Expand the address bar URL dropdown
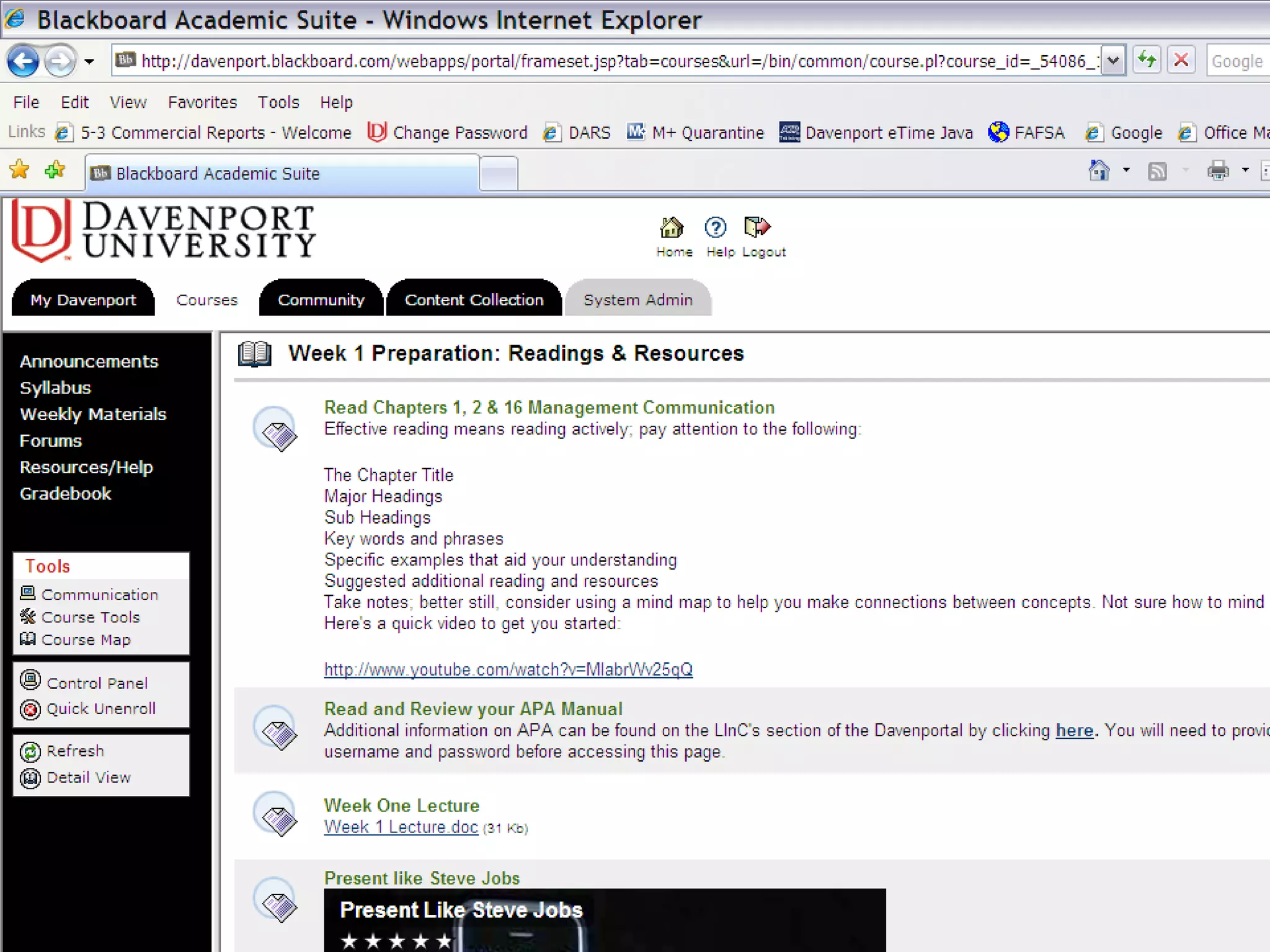Image resolution: width=1270 pixels, height=952 pixels. [x=1113, y=61]
